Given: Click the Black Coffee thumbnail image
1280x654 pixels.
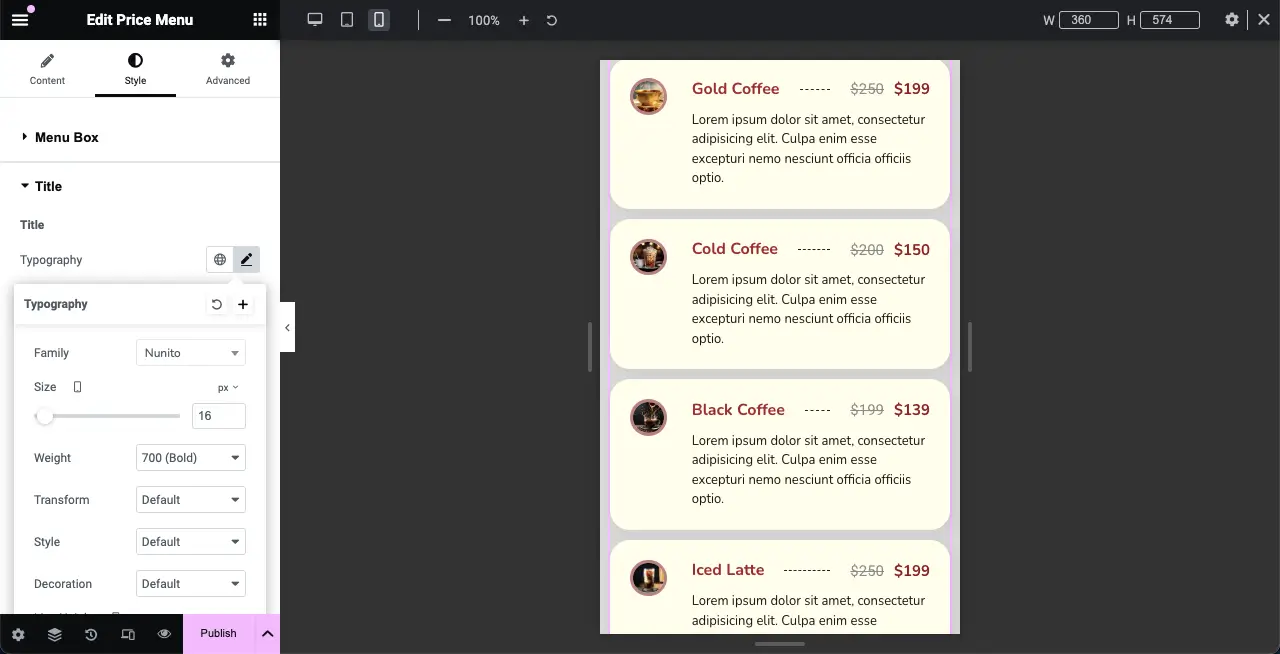Looking at the screenshot, I should (x=648, y=417).
